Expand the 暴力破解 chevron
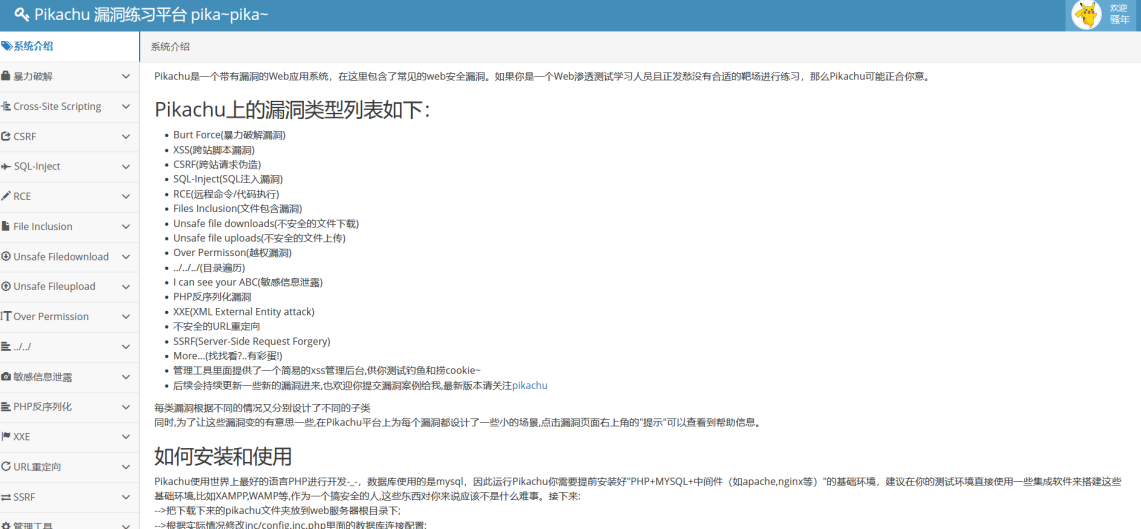This screenshot has height=529, width=1141. tap(126, 76)
